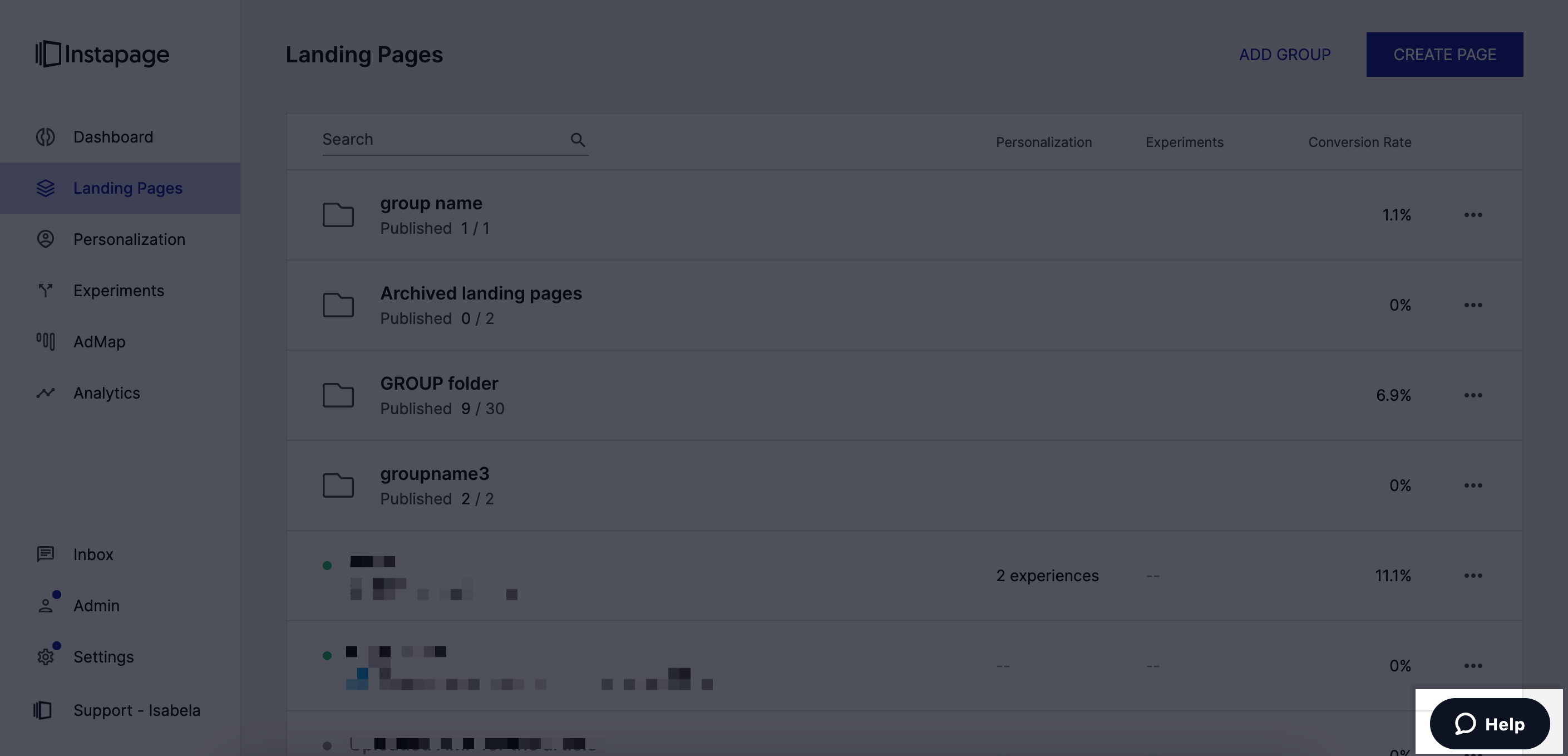Go to Dashboard menu item
The image size is (1568, 756).
pyautogui.click(x=120, y=137)
